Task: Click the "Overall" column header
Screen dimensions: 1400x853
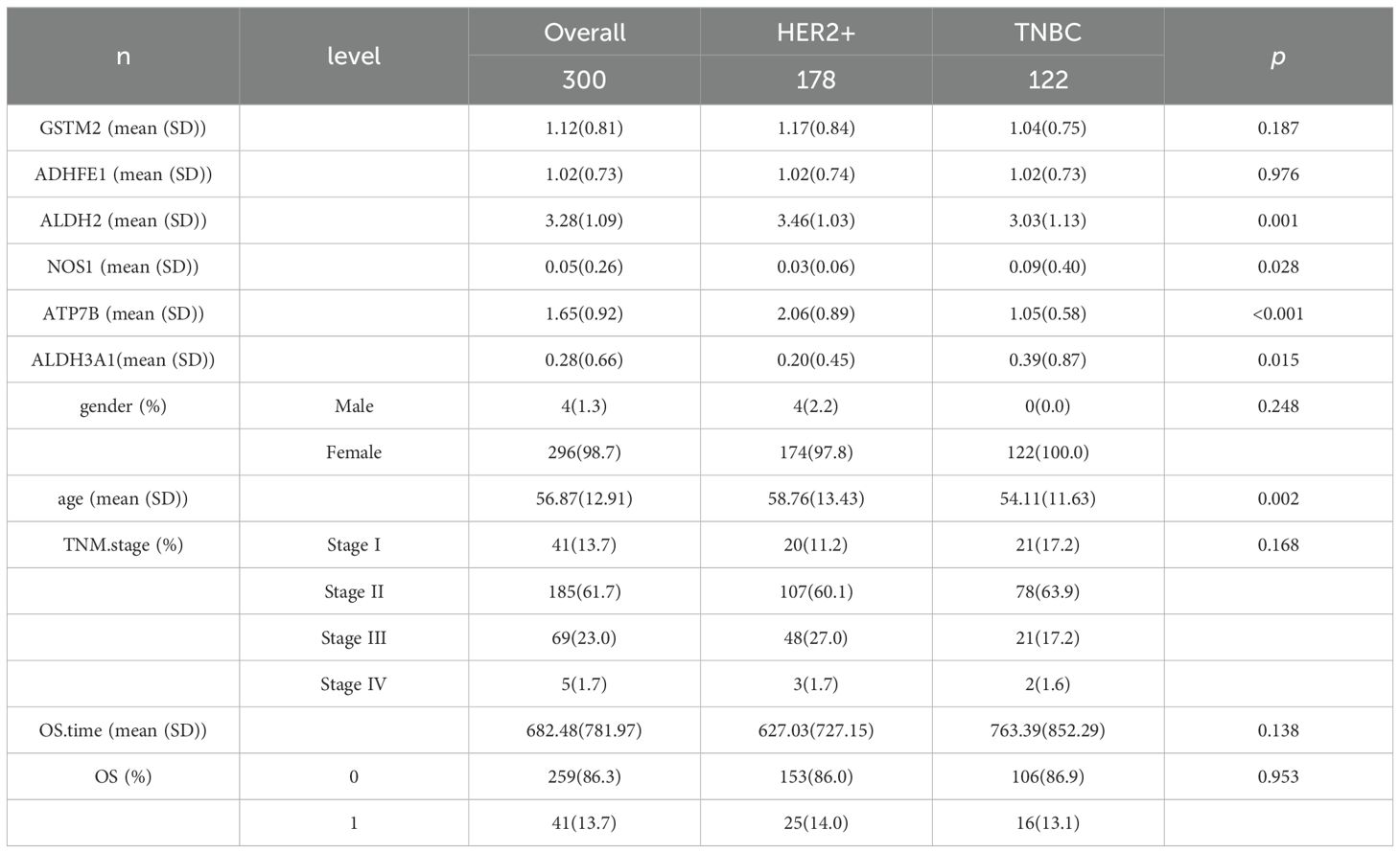Action: pos(584,33)
